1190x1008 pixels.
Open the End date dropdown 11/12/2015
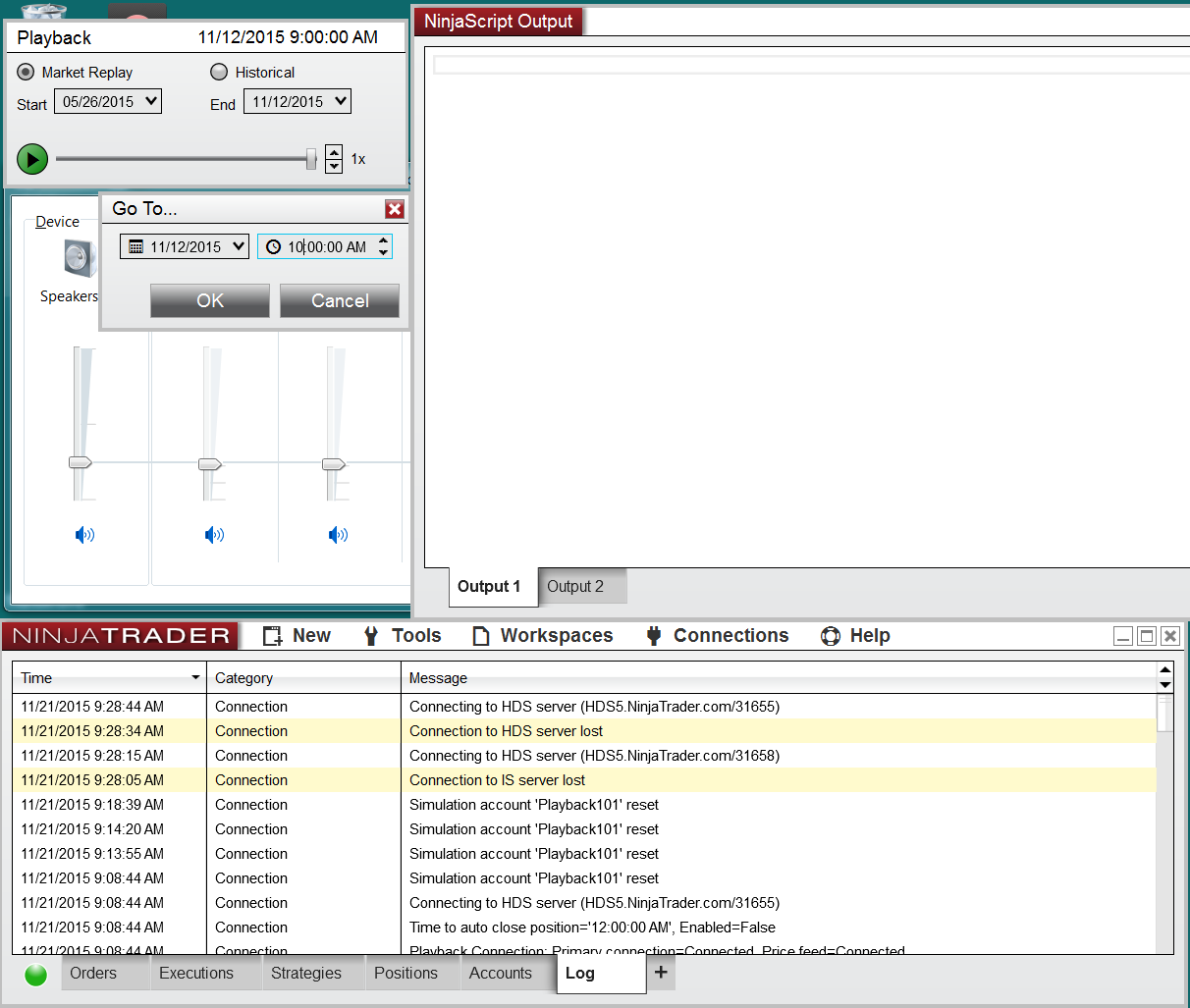(297, 101)
